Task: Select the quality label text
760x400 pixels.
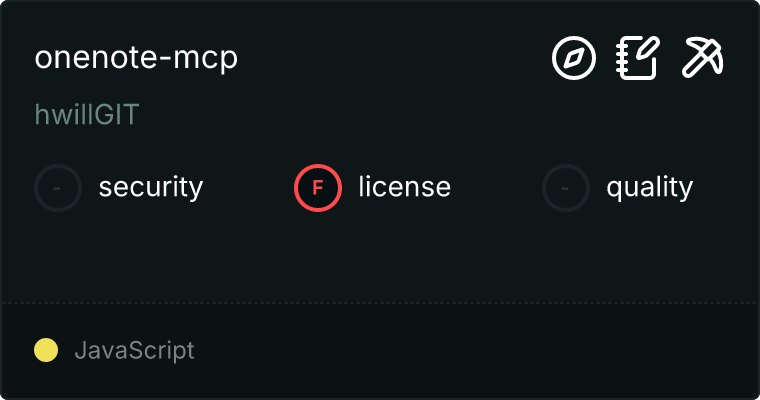Action: click(649, 188)
